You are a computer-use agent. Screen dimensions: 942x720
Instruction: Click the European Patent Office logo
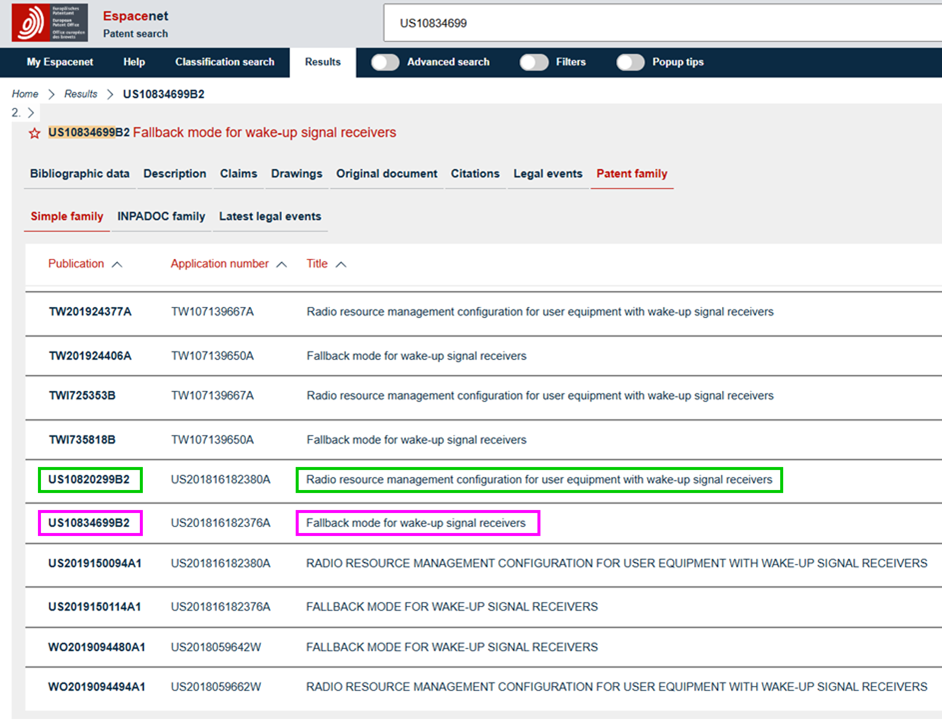[x=49, y=23]
